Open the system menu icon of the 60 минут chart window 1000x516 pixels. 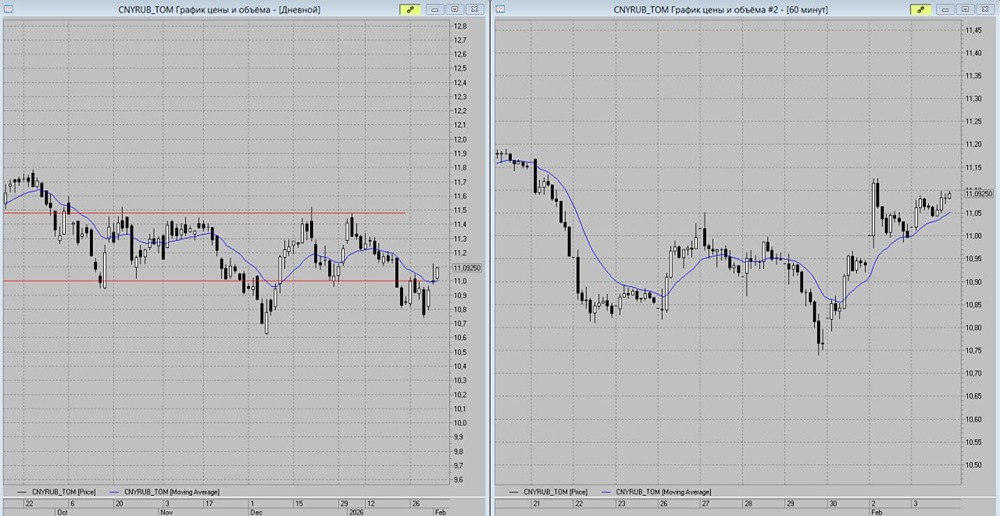[501, 9]
